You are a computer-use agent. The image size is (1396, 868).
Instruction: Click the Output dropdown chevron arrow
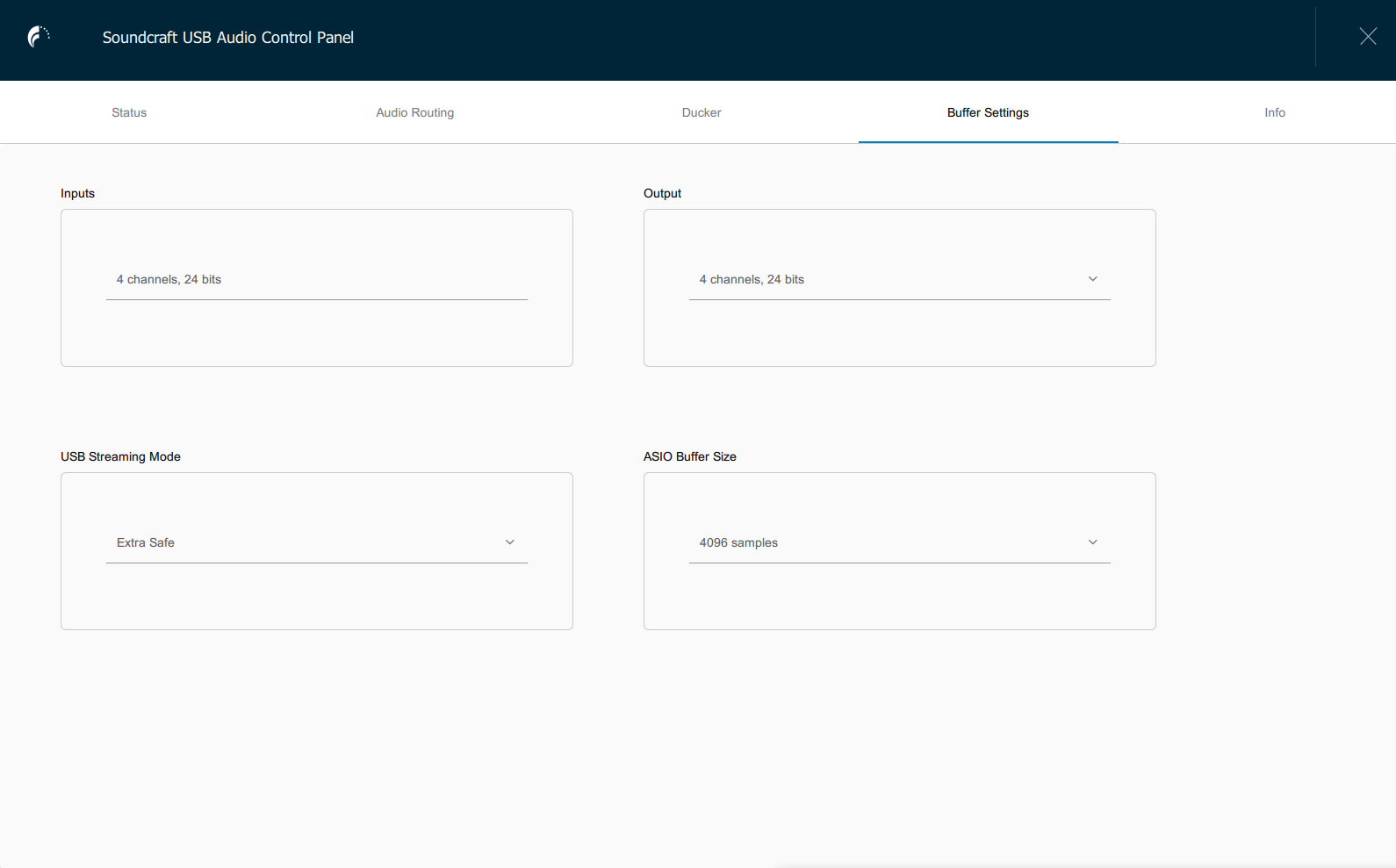coord(1093,279)
